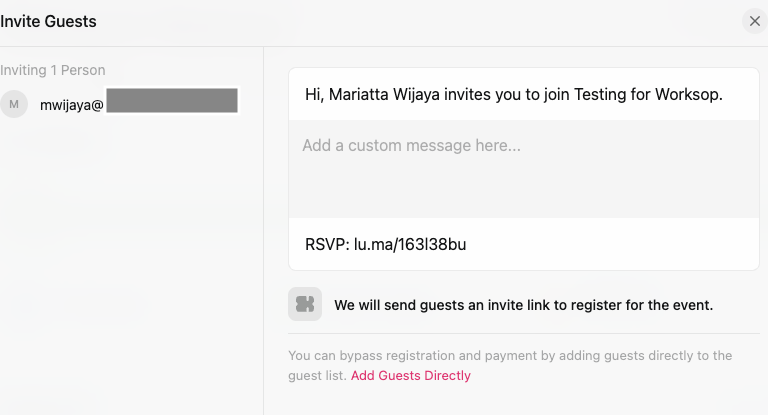Click the 'guest list.' text before the pink link
The height and width of the screenshot is (415, 768).
coord(317,375)
